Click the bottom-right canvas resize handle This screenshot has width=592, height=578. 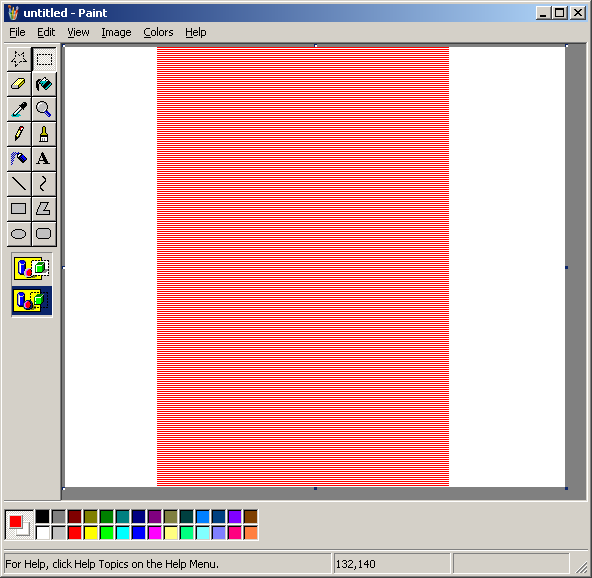566,489
